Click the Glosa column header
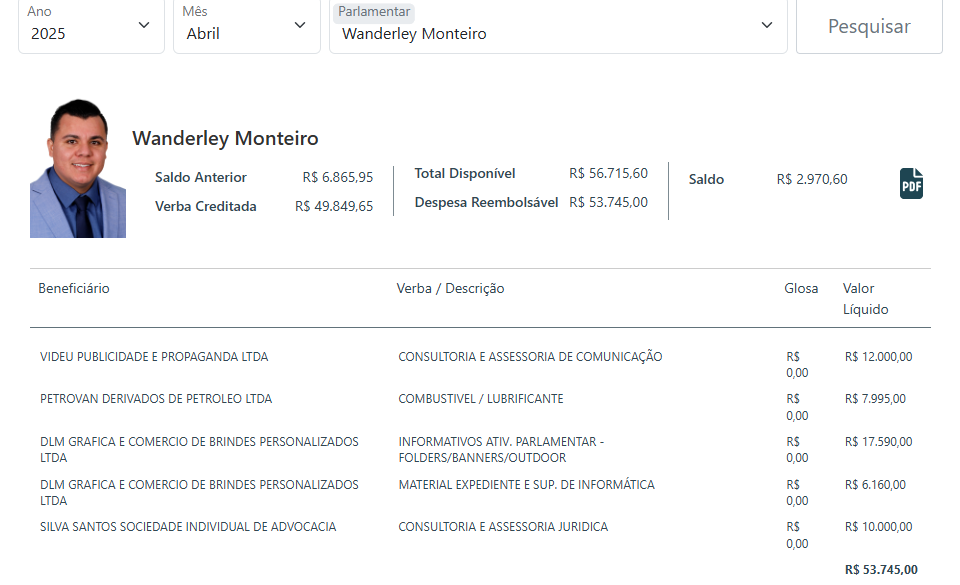 pos(801,289)
